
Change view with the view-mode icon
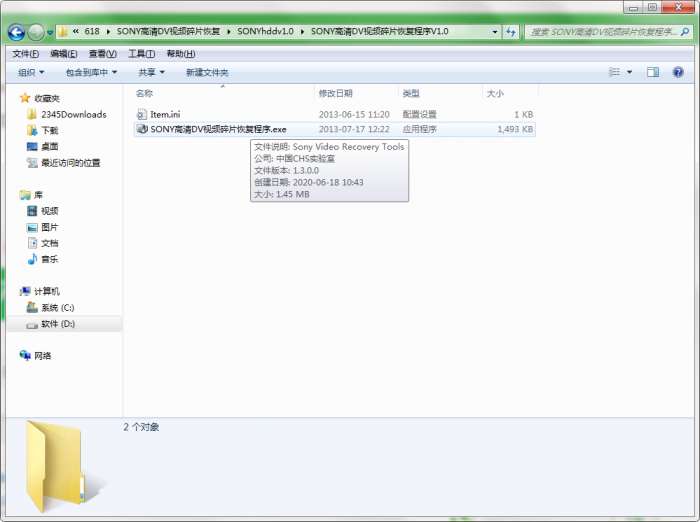pos(614,72)
